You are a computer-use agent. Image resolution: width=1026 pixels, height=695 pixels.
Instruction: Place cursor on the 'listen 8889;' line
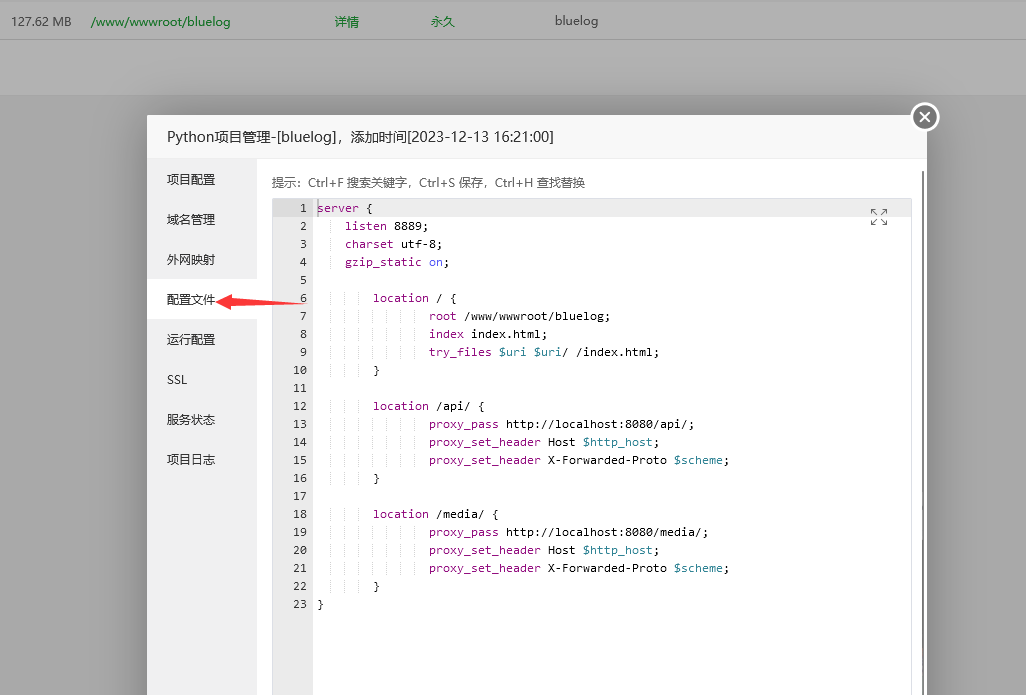(x=386, y=226)
